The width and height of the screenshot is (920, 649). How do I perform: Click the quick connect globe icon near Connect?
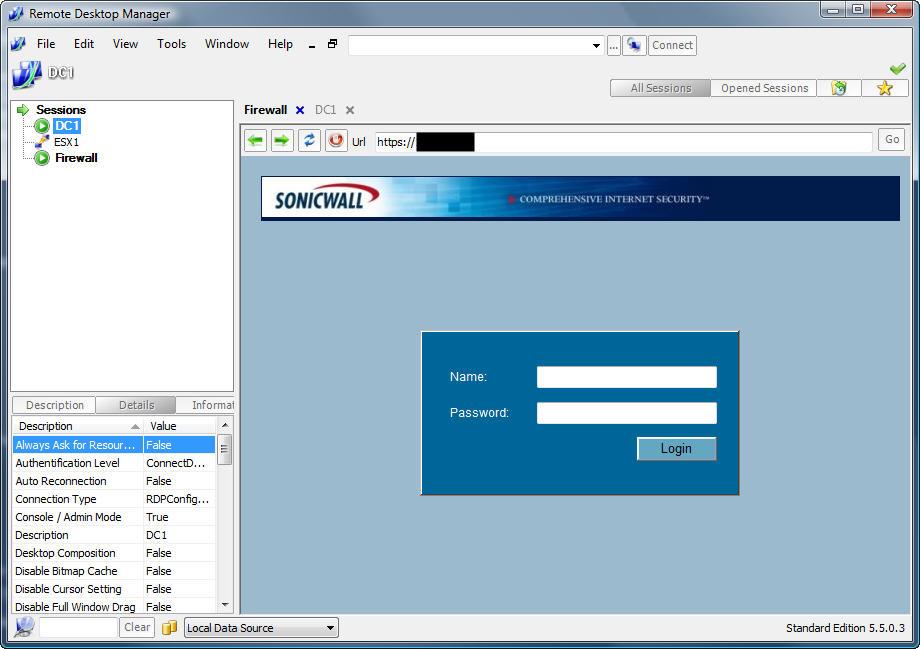click(634, 45)
